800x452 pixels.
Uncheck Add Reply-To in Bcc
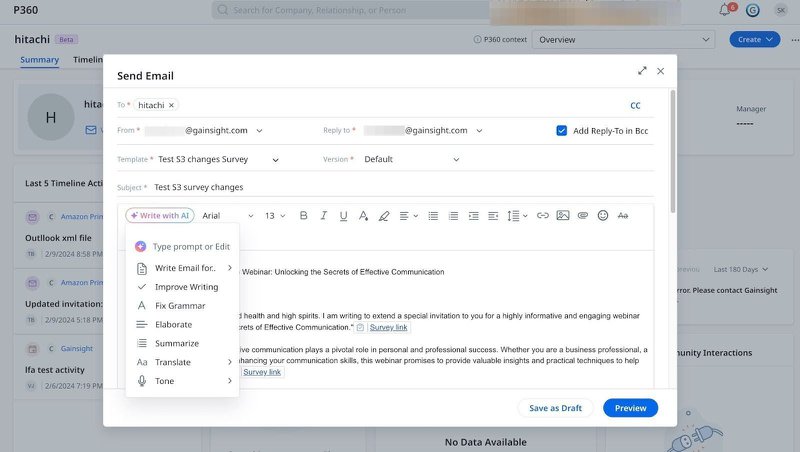pyautogui.click(x=562, y=130)
